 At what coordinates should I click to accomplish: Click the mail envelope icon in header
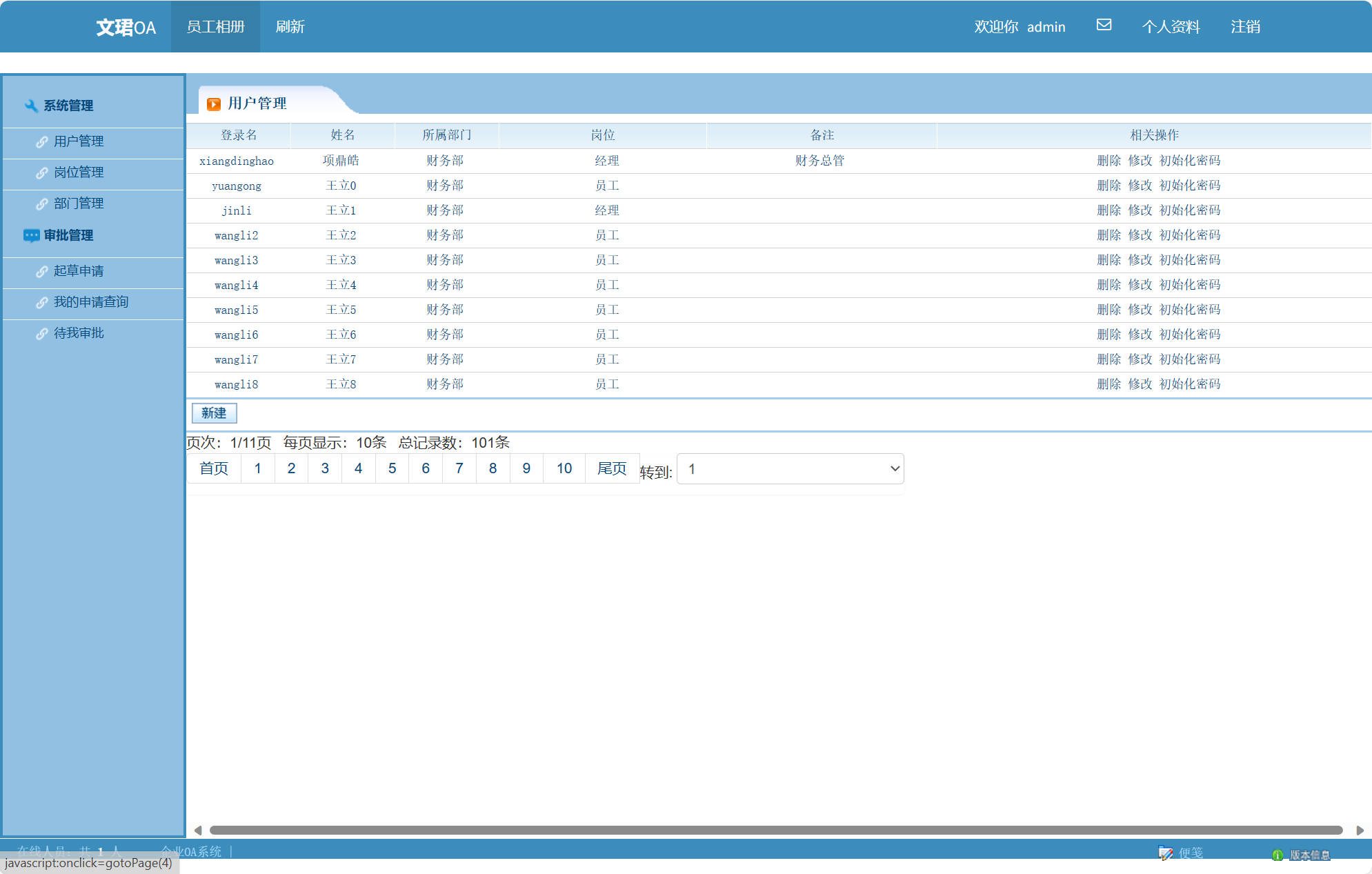1104,25
